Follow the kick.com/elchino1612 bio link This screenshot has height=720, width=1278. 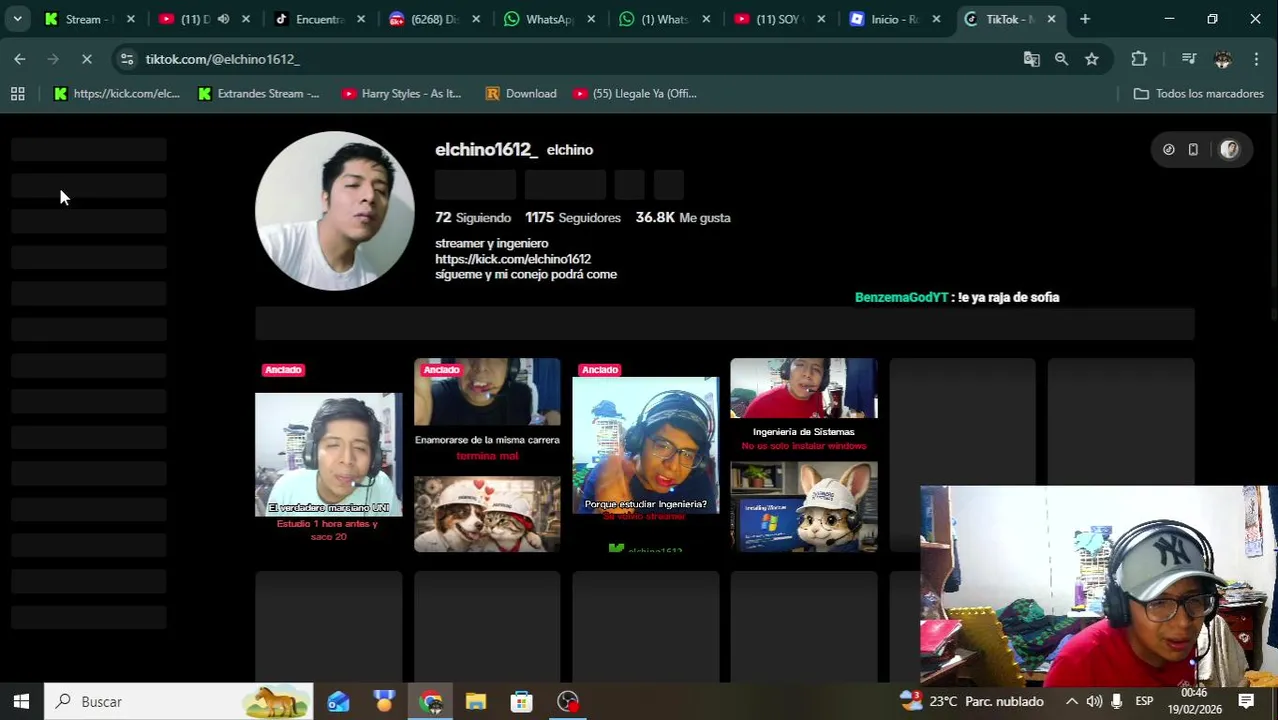[x=513, y=259]
